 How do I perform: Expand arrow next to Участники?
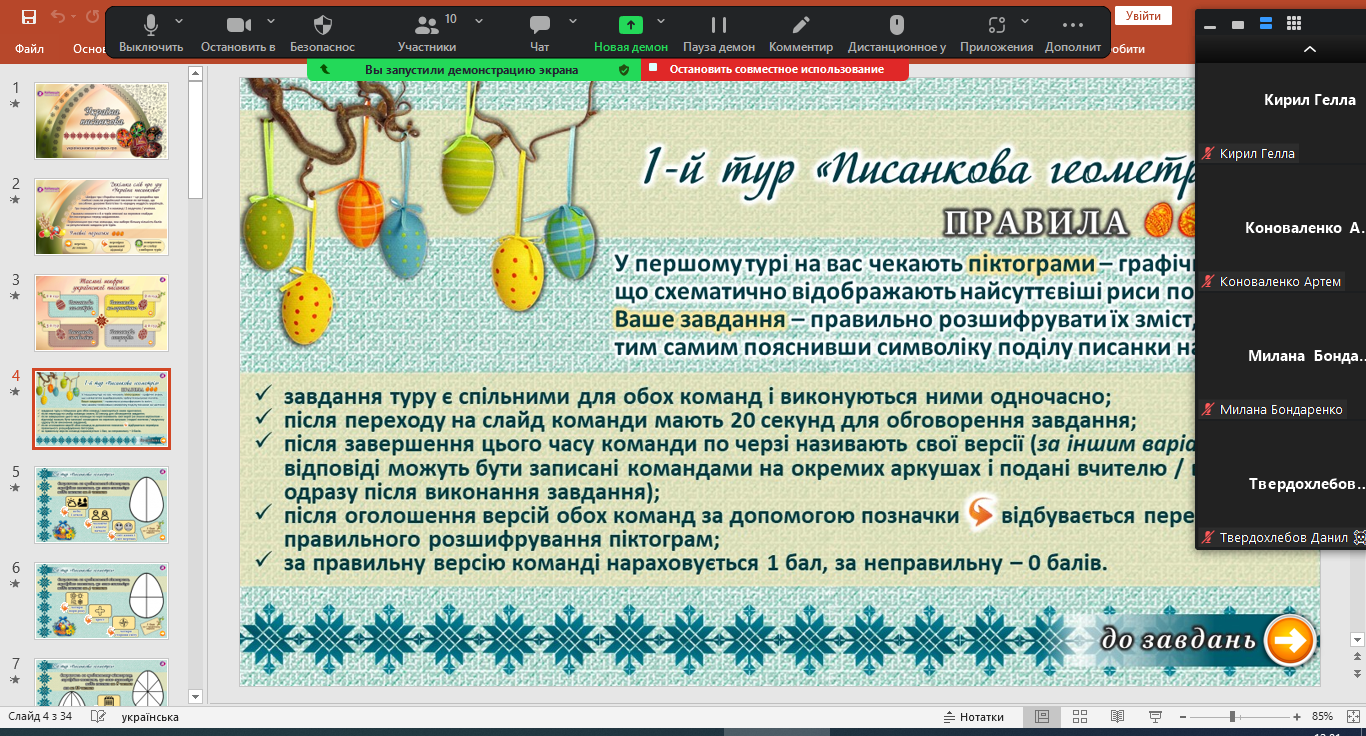(x=479, y=21)
